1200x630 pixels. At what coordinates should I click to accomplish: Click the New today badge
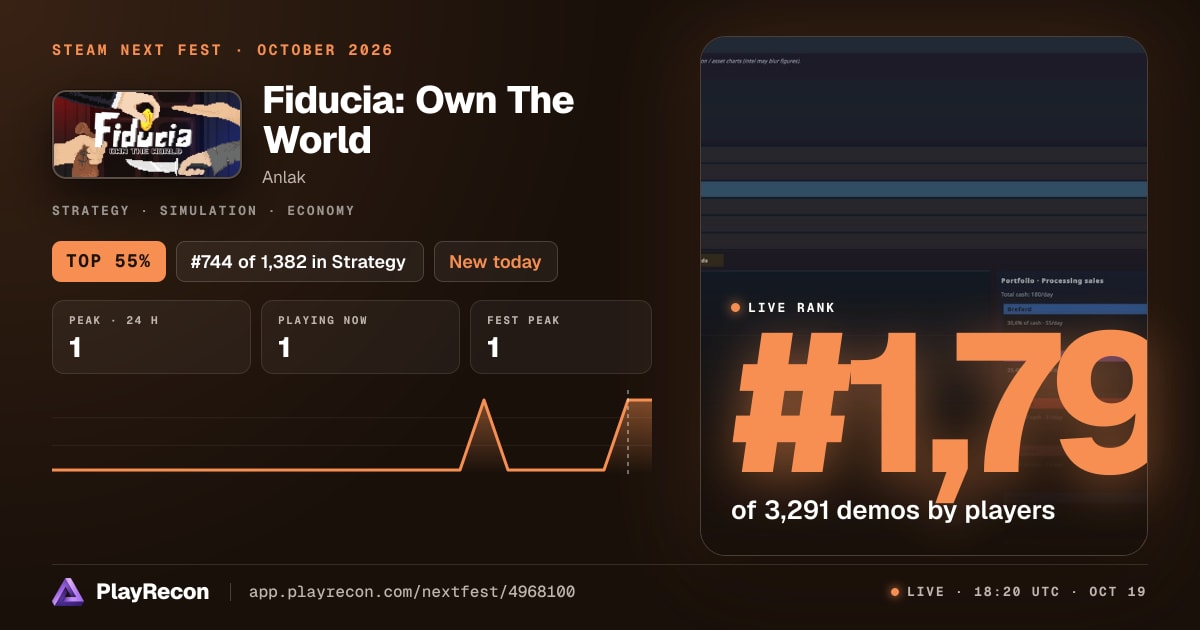[495, 262]
